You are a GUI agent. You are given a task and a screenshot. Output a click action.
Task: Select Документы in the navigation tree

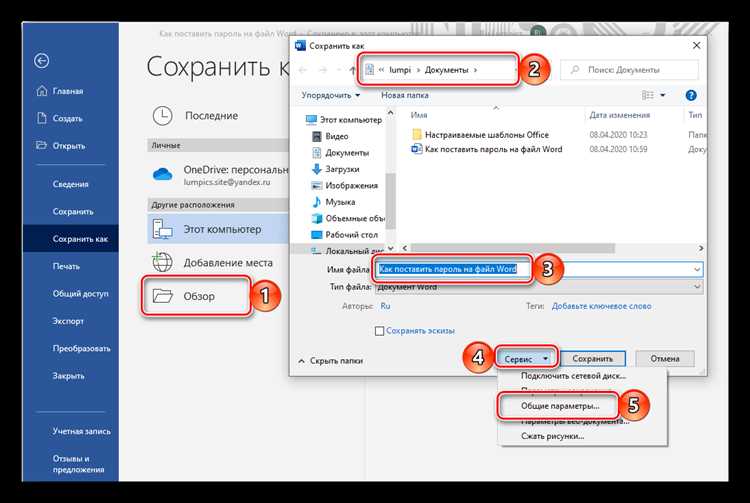[x=341, y=153]
